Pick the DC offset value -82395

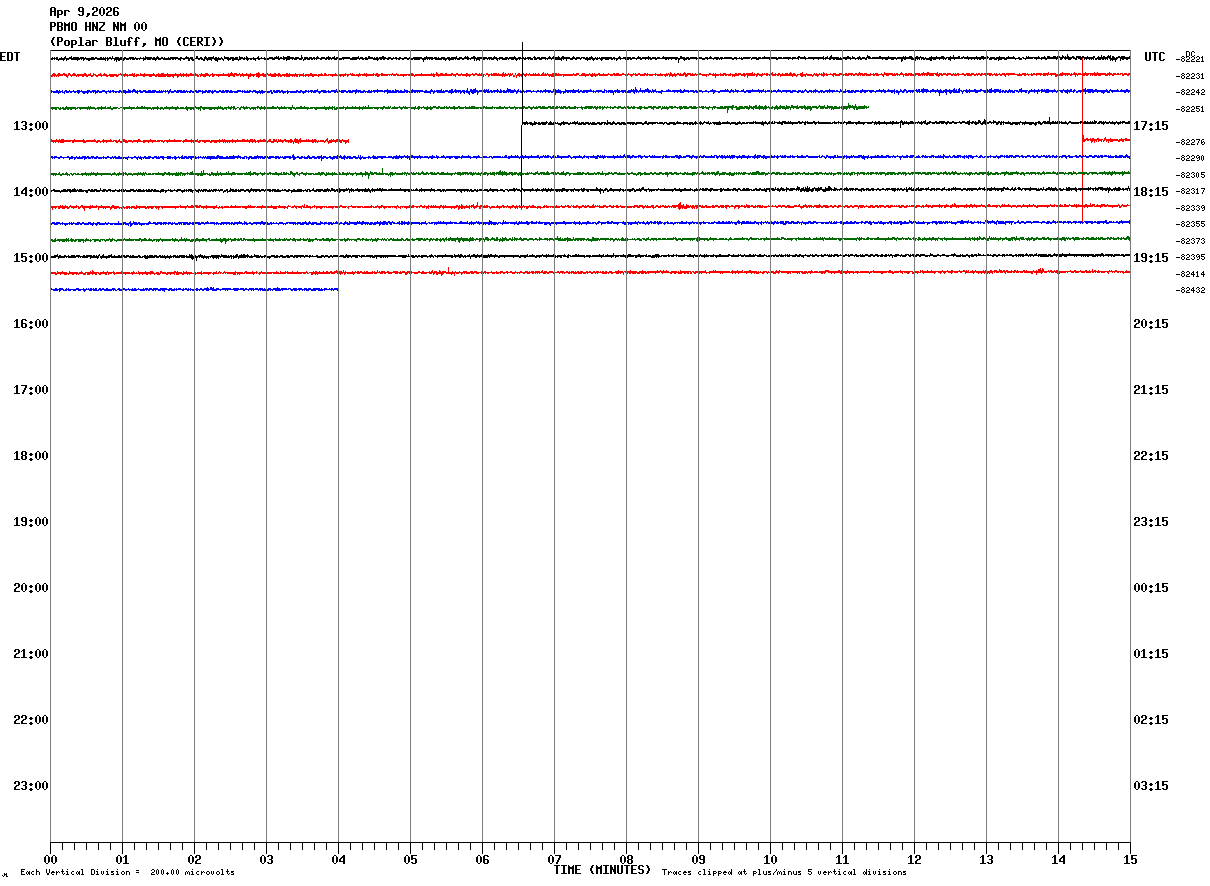1191,257
